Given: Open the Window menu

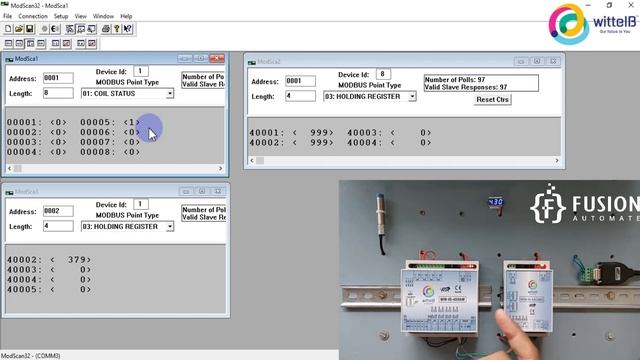Looking at the screenshot, I should click(x=103, y=16).
